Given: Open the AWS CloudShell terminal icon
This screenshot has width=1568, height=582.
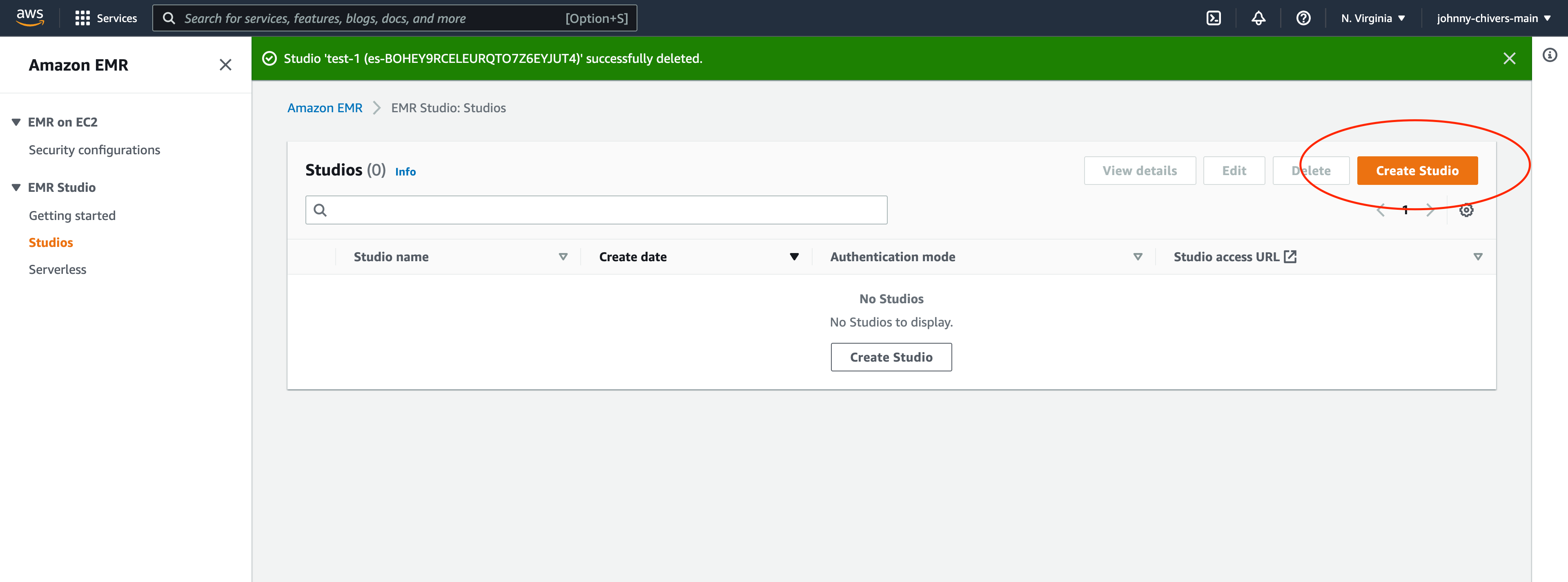Looking at the screenshot, I should click(x=1213, y=18).
